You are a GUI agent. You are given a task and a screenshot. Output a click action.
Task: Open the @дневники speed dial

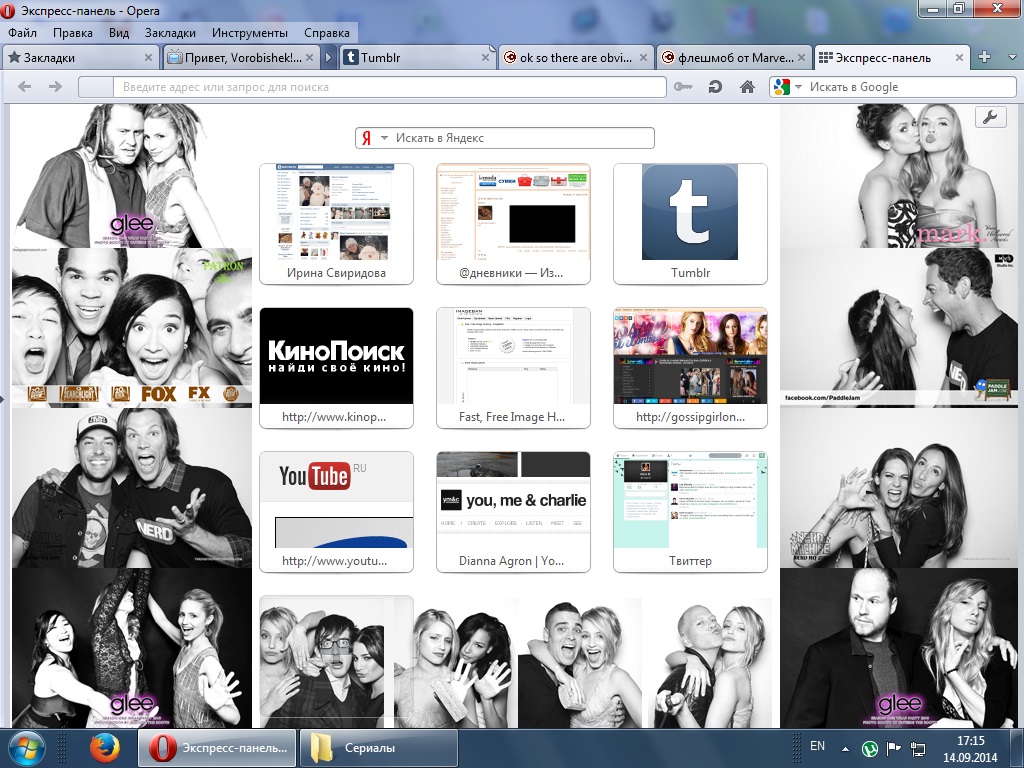513,224
